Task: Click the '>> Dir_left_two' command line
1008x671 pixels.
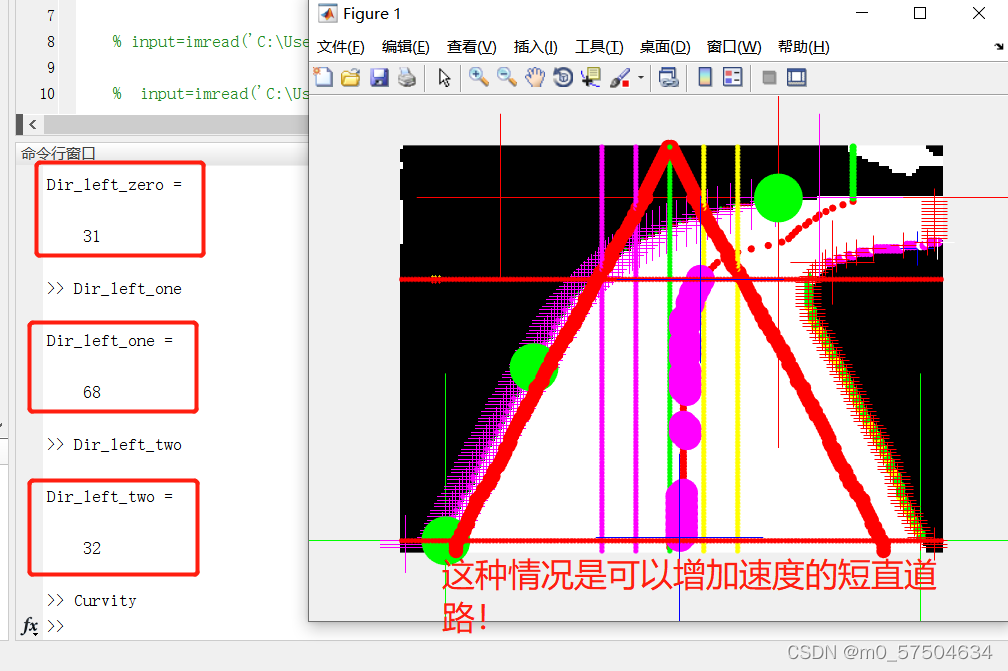Action: tap(114, 445)
